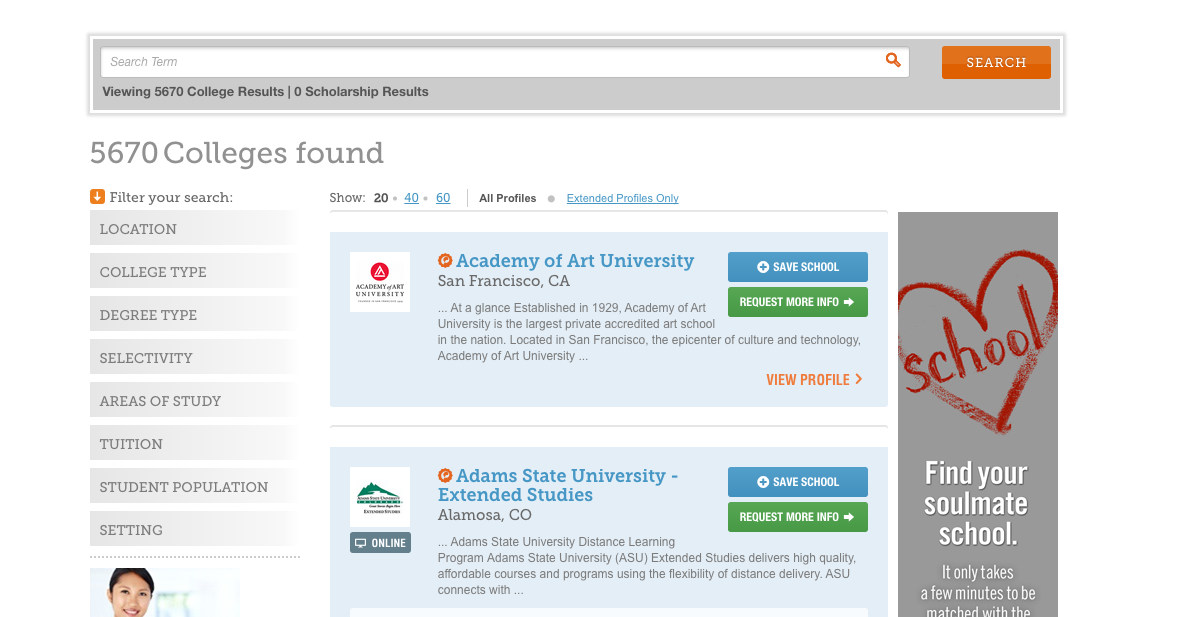
Task: Click the magnifying glass icon in the search bar
Action: pyautogui.click(x=893, y=60)
